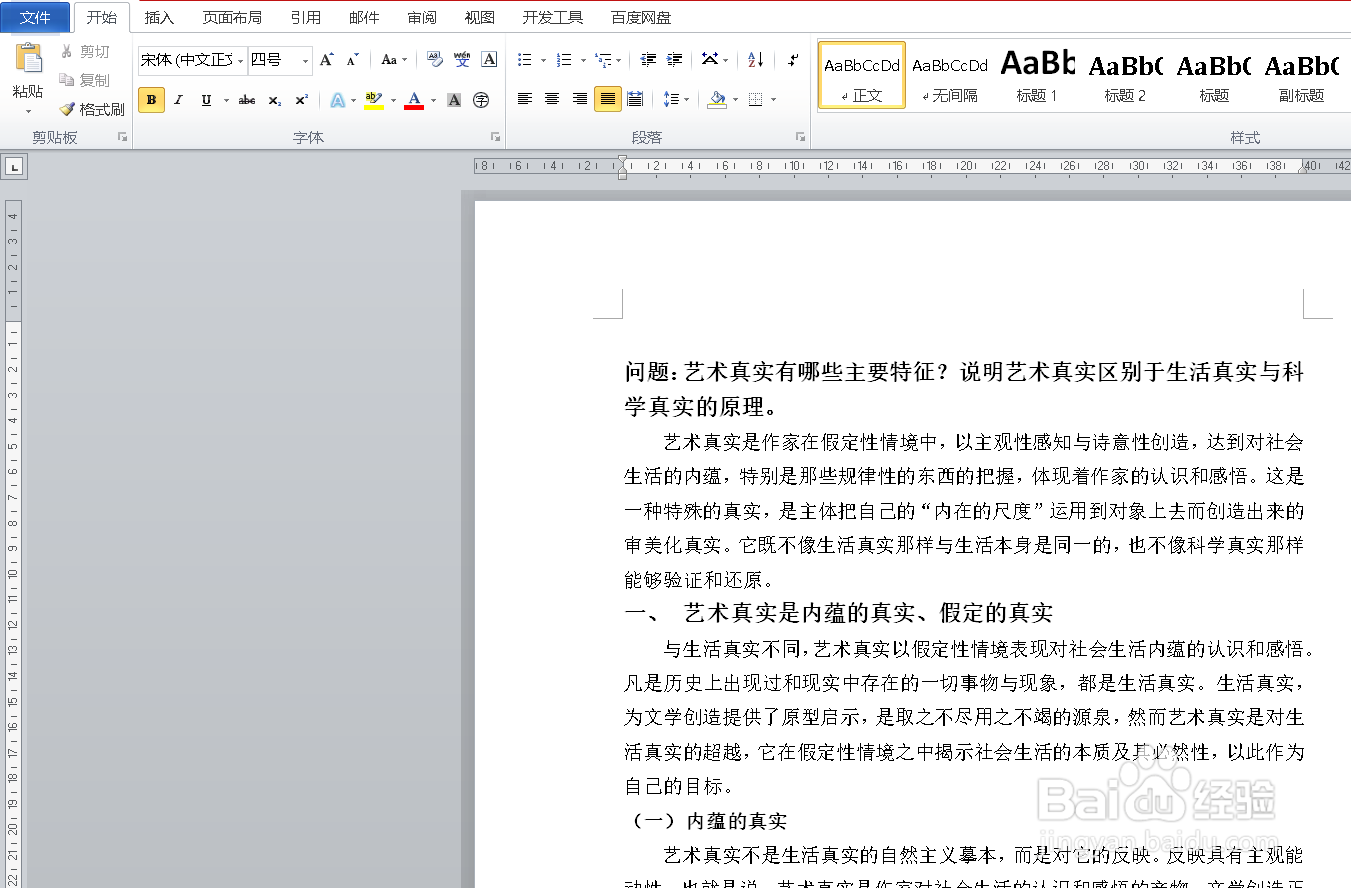Click the text highlight color icon

[374, 100]
